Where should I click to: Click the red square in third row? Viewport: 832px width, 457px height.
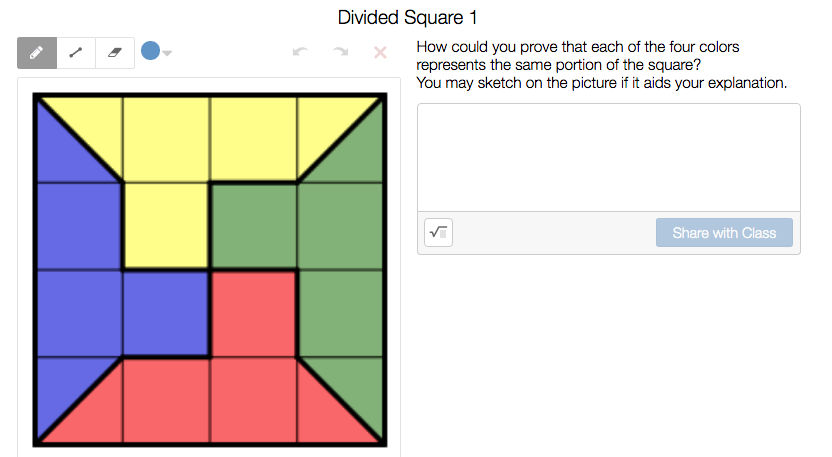pos(253,312)
